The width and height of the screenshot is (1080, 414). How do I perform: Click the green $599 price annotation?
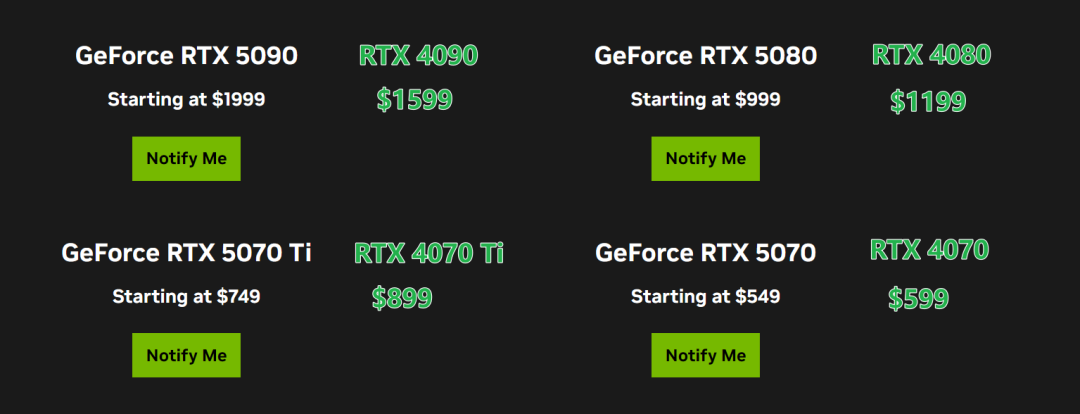pos(918,299)
